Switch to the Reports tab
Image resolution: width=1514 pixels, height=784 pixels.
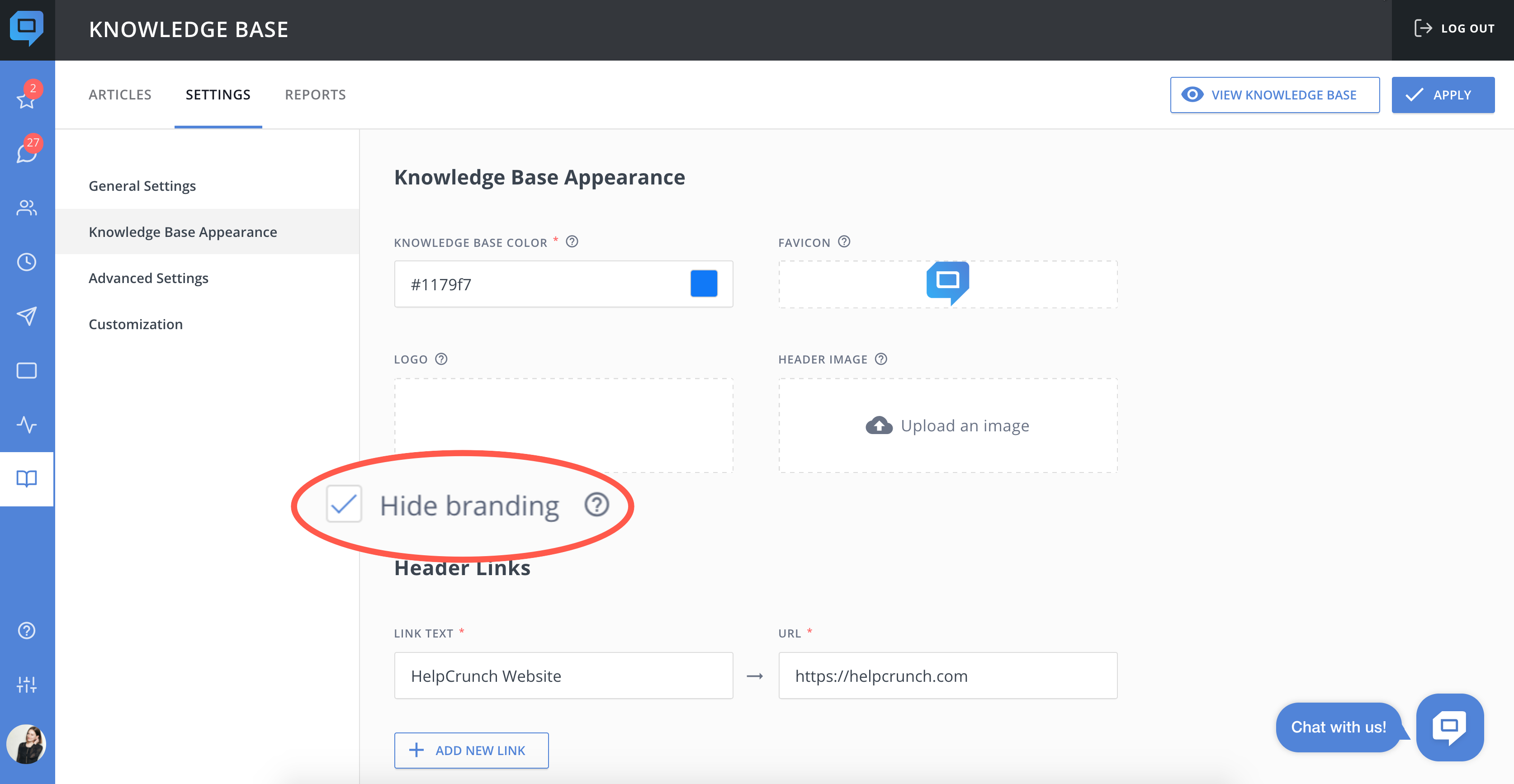click(x=315, y=94)
